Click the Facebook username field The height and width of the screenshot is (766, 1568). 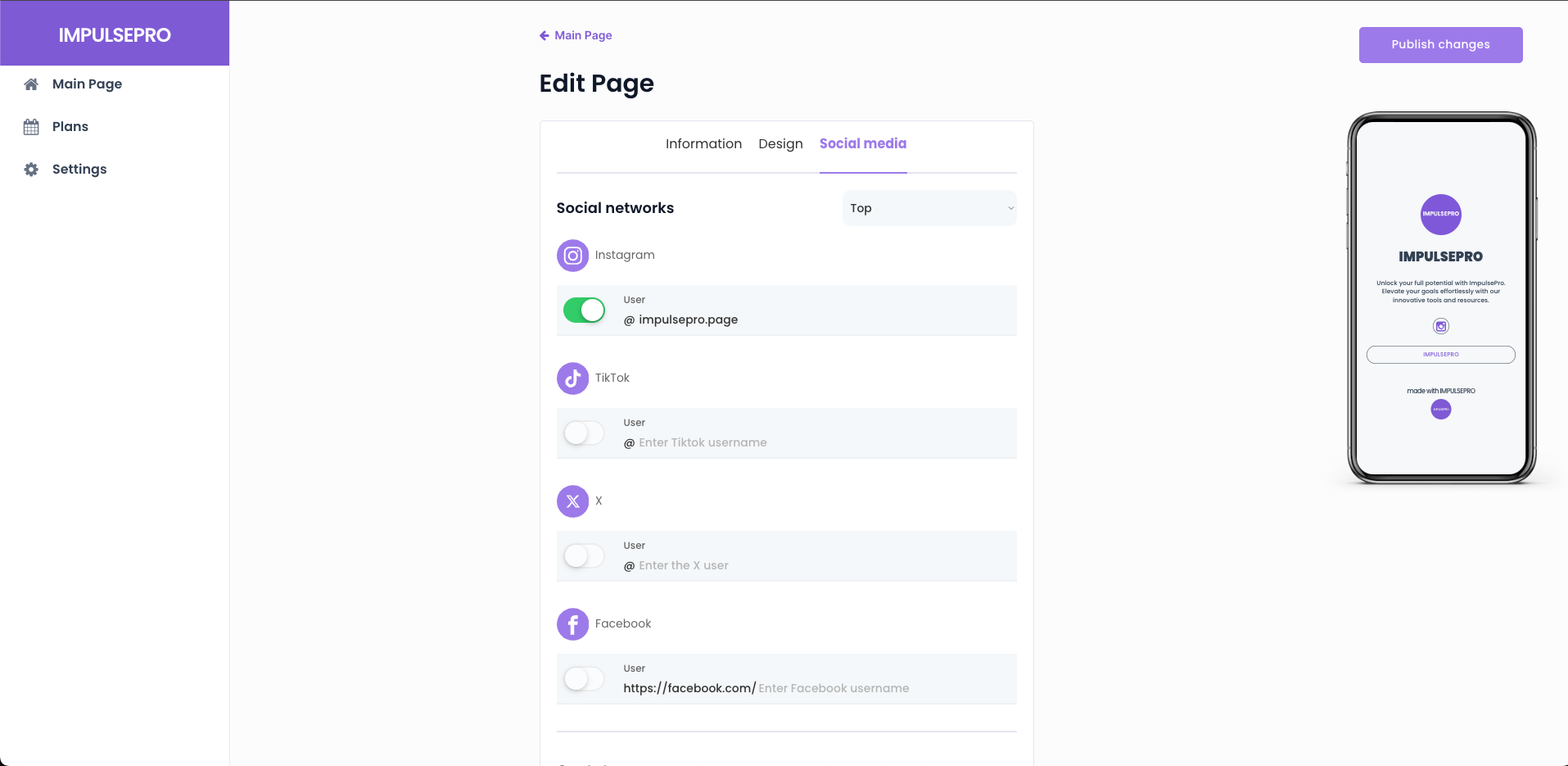pyautogui.click(x=883, y=688)
